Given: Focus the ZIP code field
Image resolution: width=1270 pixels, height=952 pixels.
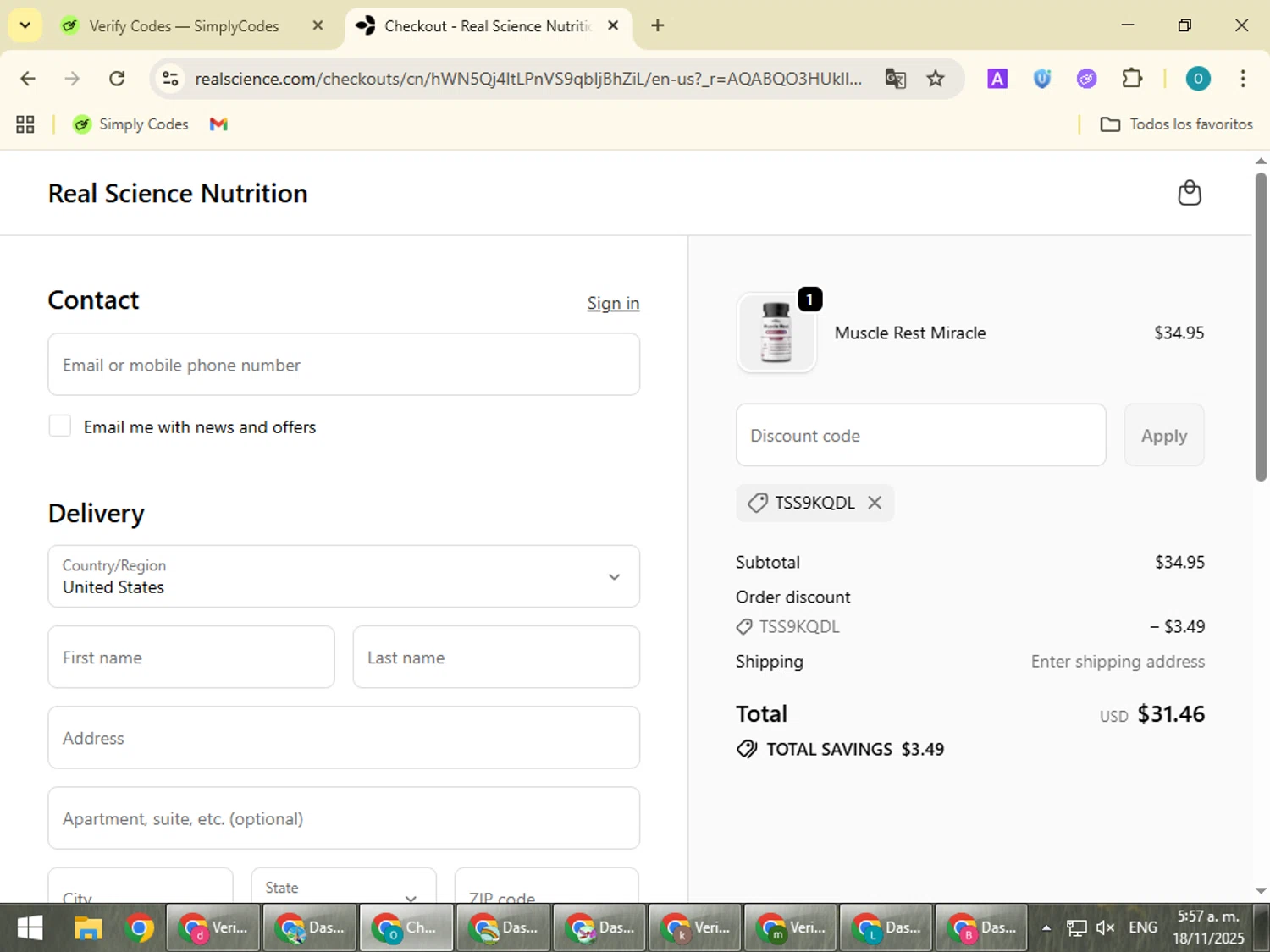Looking at the screenshot, I should point(547,886).
